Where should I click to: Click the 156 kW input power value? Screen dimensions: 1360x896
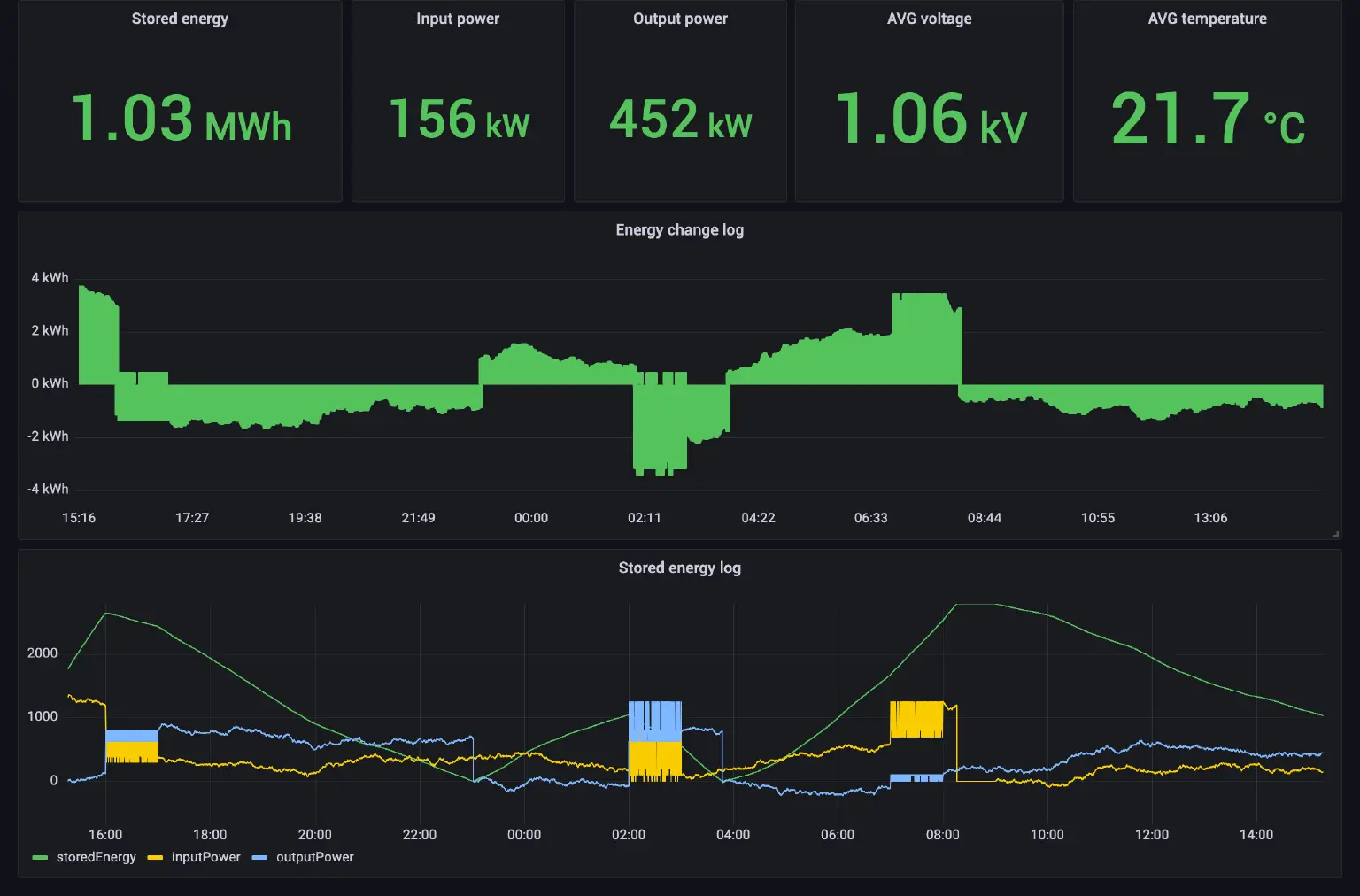457,120
